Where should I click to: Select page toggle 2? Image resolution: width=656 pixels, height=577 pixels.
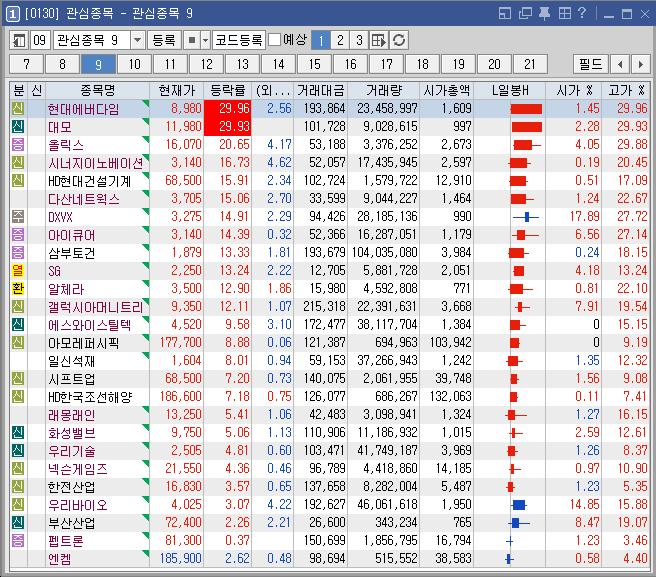340,40
